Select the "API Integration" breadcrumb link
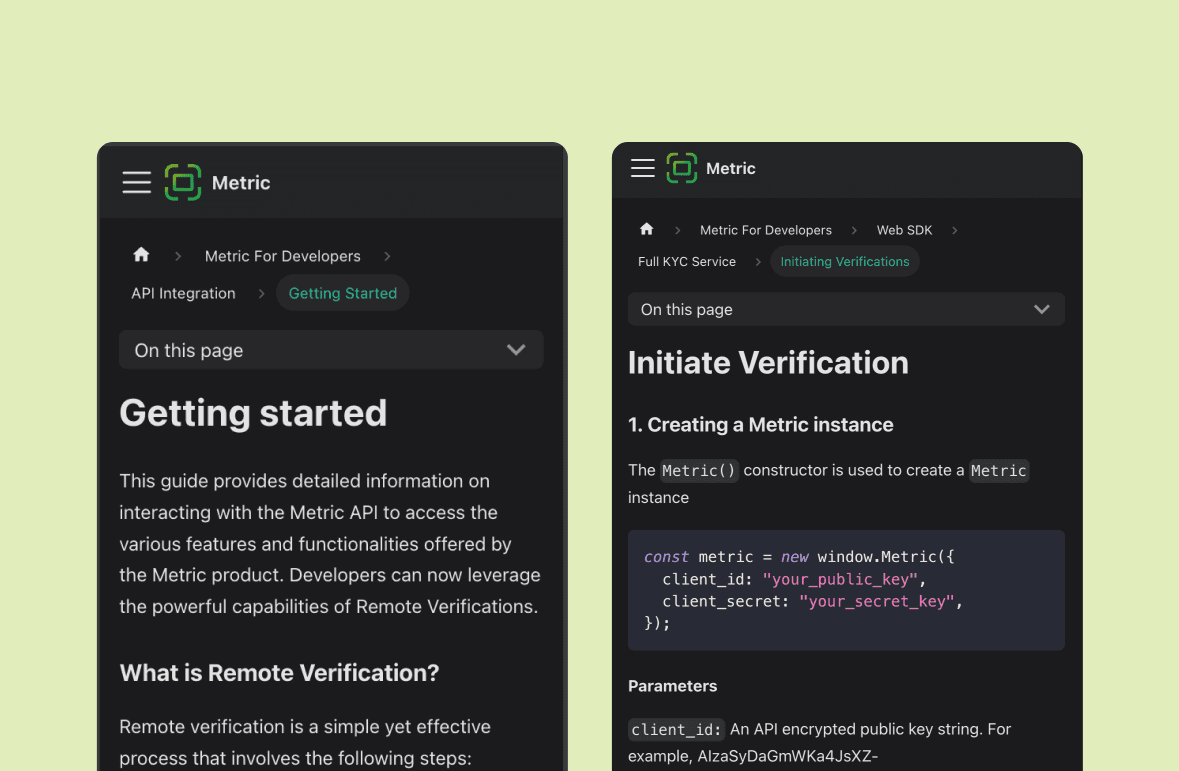Screen dimensions: 1179x771 [183, 293]
